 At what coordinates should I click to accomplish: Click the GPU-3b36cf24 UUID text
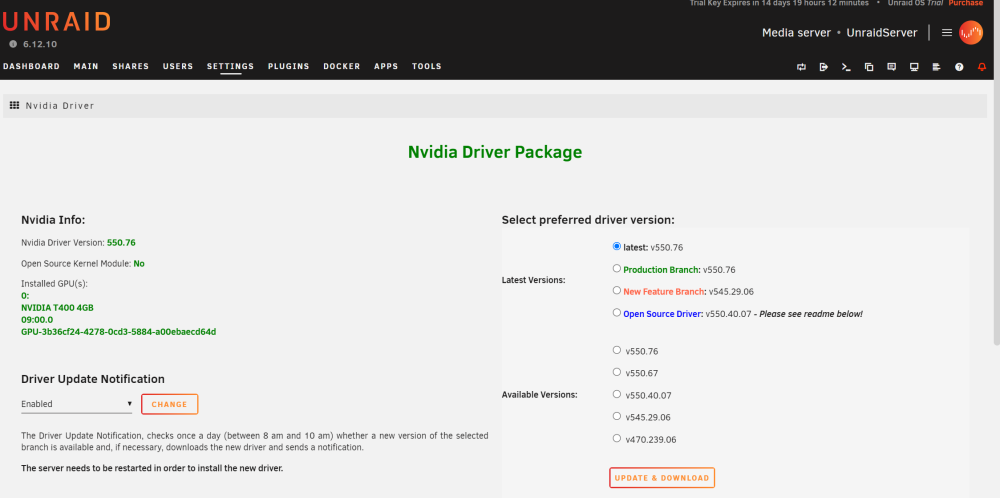(x=119, y=332)
